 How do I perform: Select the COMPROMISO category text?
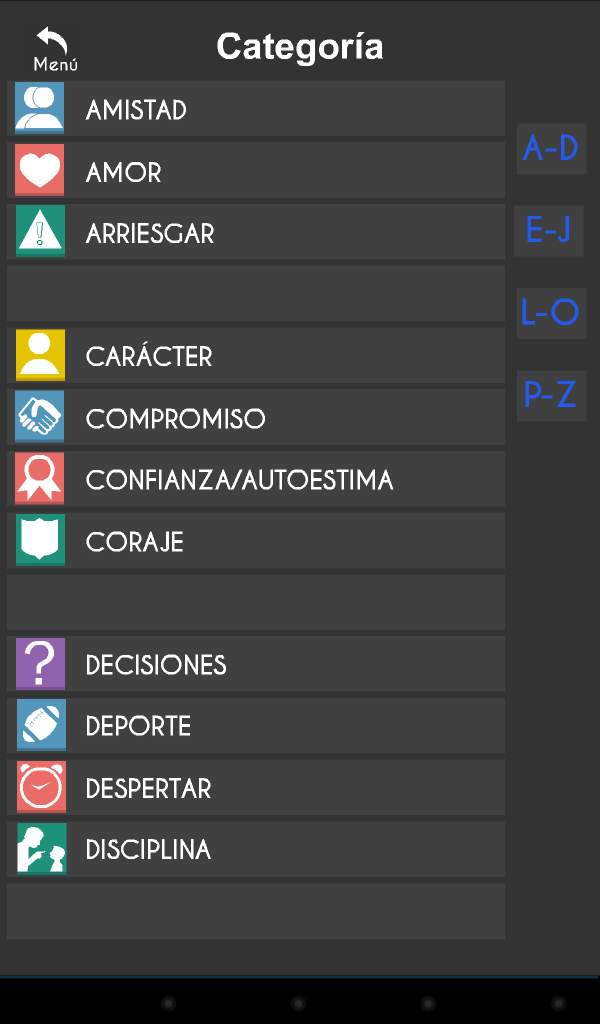pyautogui.click(x=176, y=419)
